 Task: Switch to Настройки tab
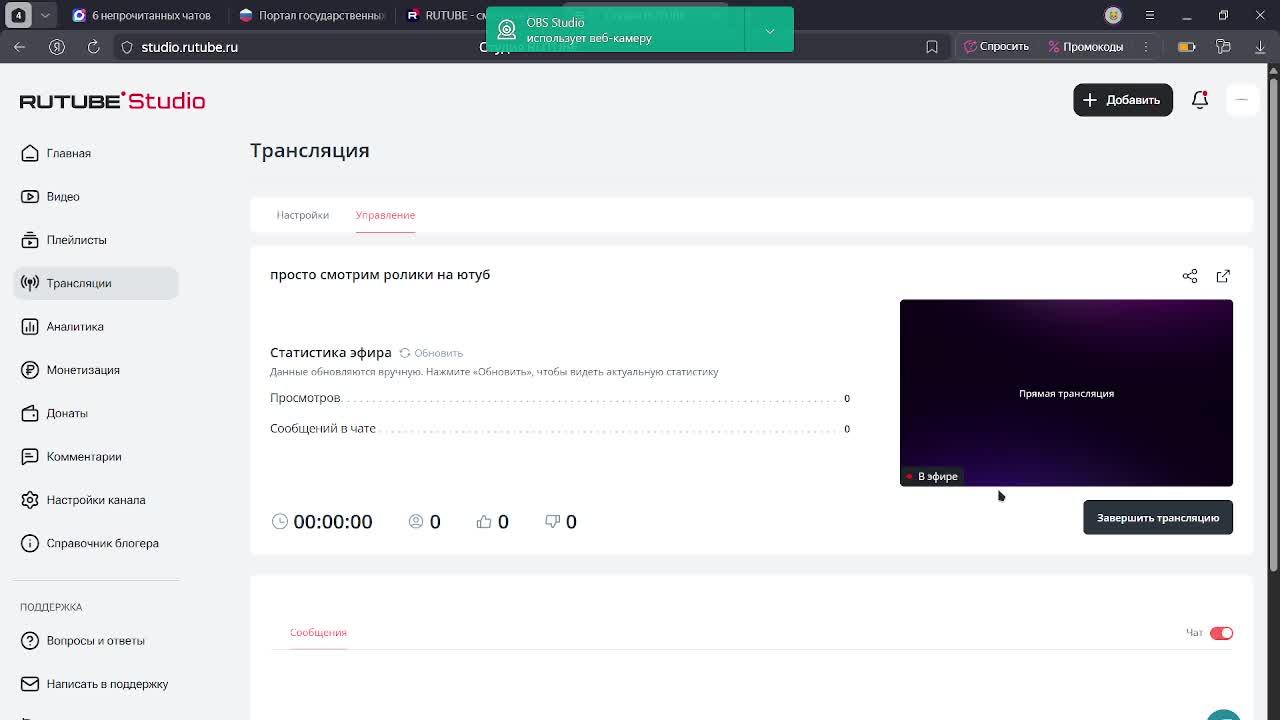coord(302,215)
